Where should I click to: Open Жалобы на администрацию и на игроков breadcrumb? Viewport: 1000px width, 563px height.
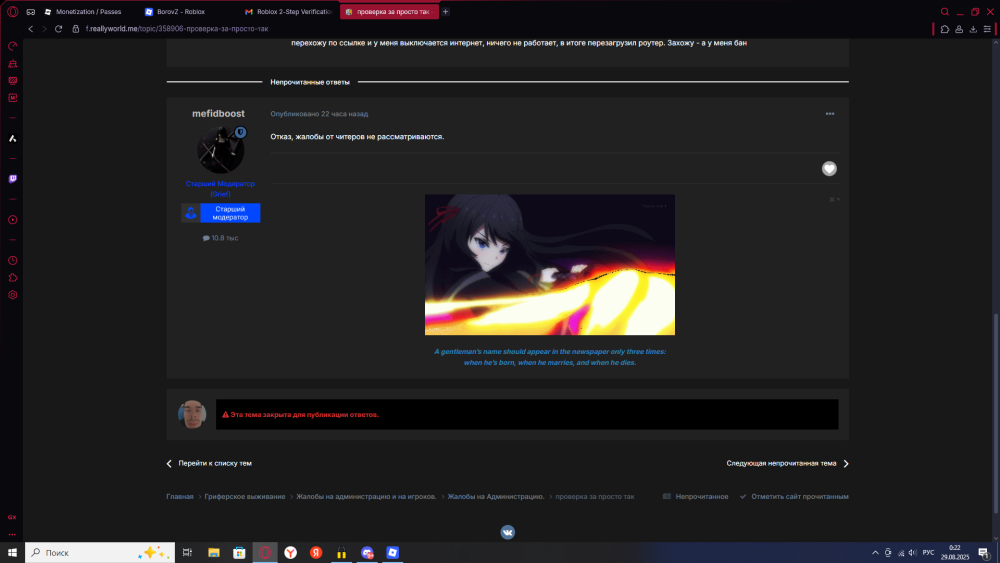pyautogui.click(x=366, y=497)
